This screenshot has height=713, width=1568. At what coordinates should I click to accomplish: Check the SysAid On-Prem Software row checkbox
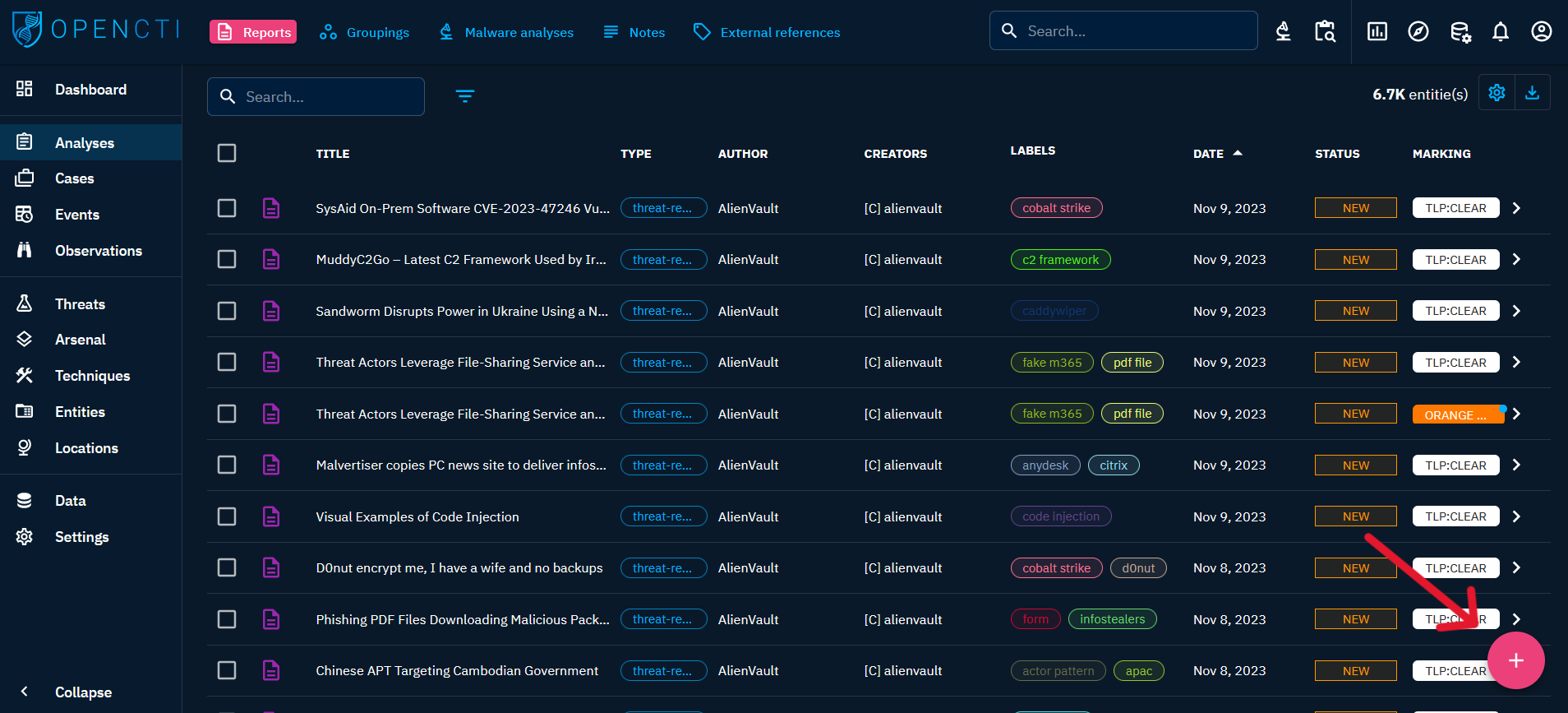point(227,208)
